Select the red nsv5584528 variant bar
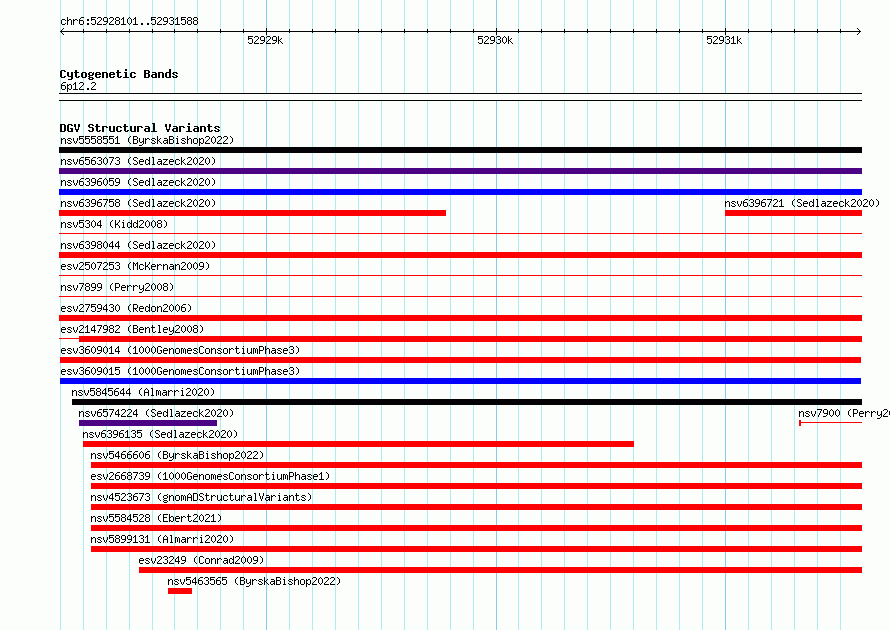890x630 pixels. (476, 528)
